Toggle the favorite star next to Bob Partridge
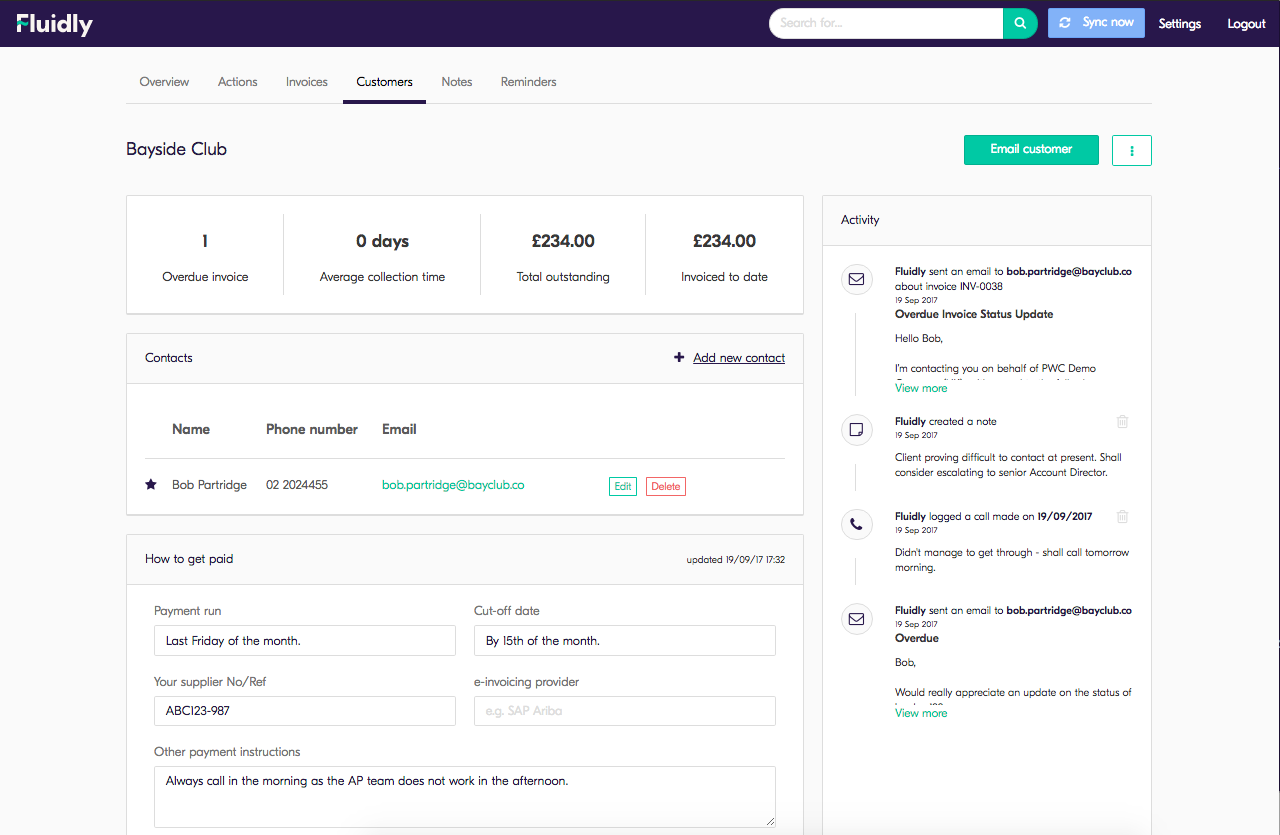The height and width of the screenshot is (835, 1280). [150, 484]
